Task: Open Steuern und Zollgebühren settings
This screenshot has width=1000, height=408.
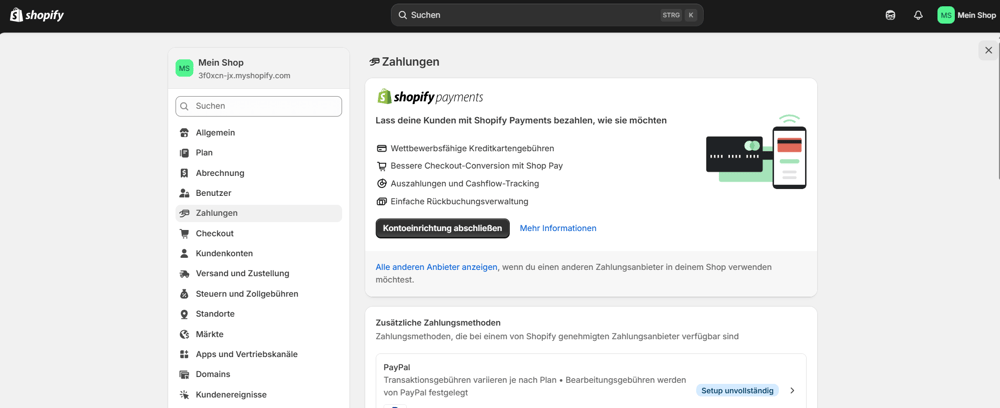Action: (246, 294)
